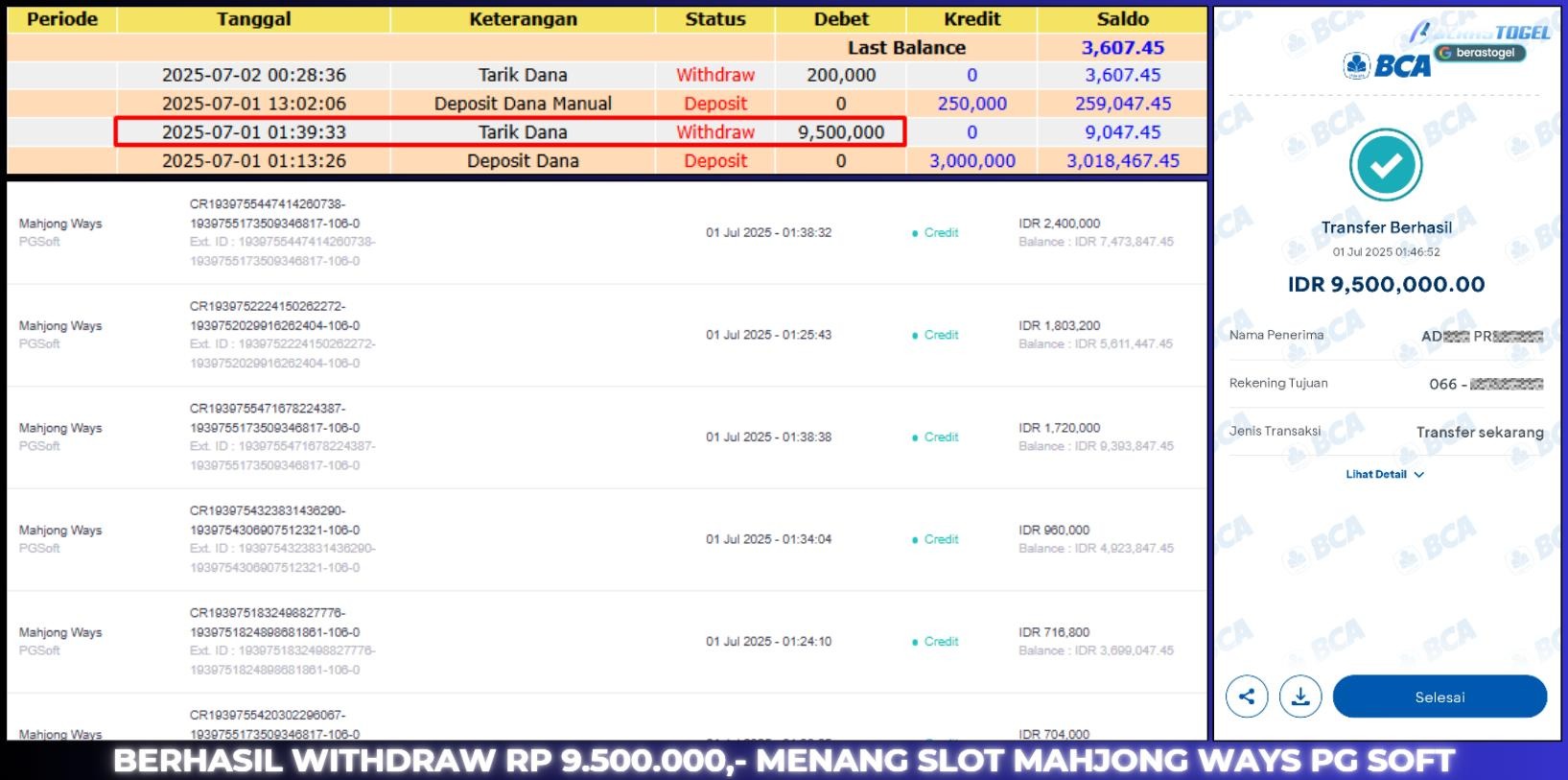Screen dimensions: 1568x780
Task: Click transfer time 01 Jul 2025 01:46:52
Action: pyautogui.click(x=1386, y=252)
